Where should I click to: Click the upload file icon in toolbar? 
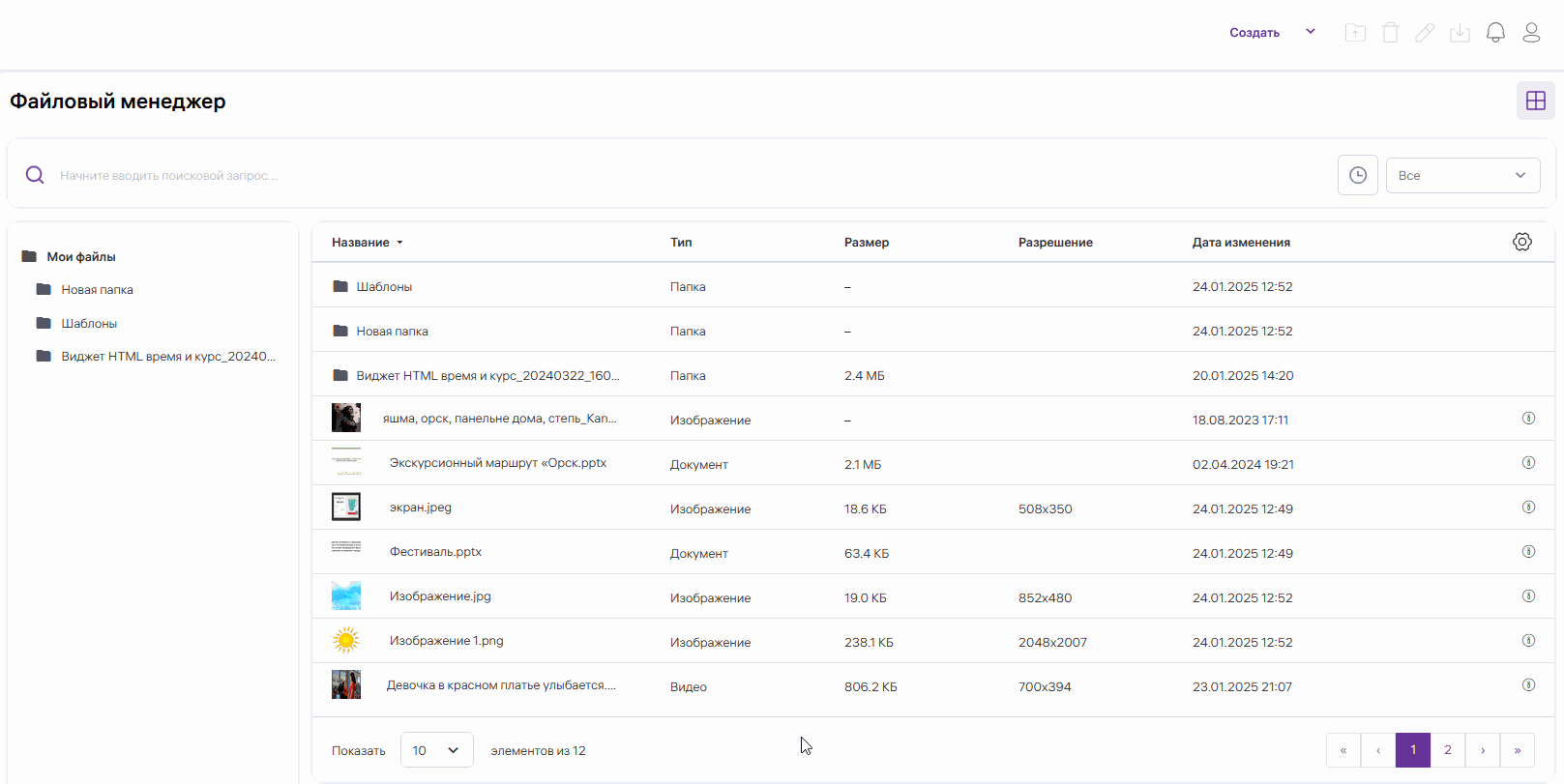1355,33
